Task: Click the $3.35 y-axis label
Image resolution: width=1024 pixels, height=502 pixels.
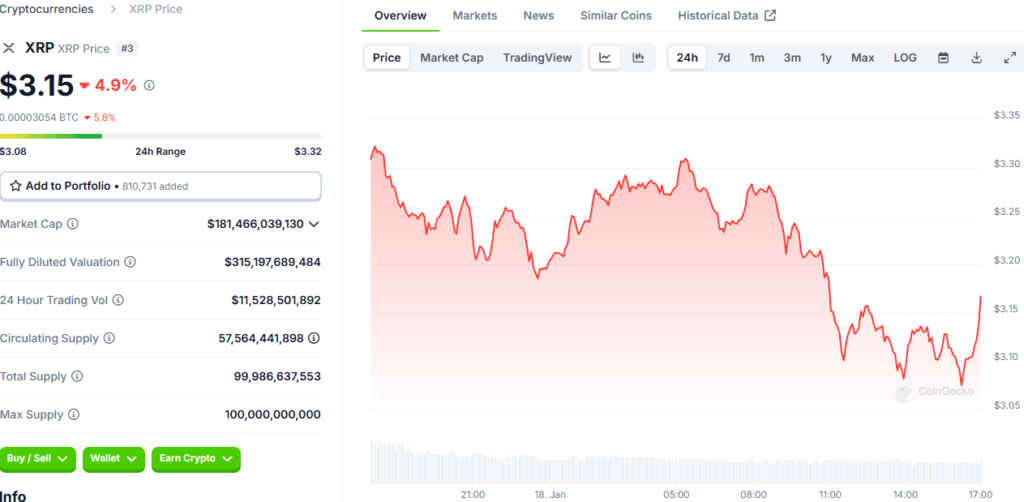Action: (x=1006, y=116)
